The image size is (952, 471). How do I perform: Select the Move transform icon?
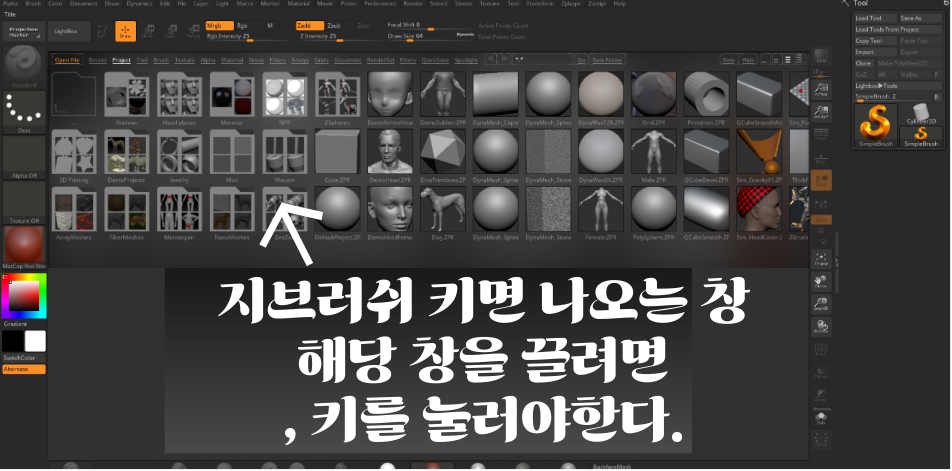point(148,31)
